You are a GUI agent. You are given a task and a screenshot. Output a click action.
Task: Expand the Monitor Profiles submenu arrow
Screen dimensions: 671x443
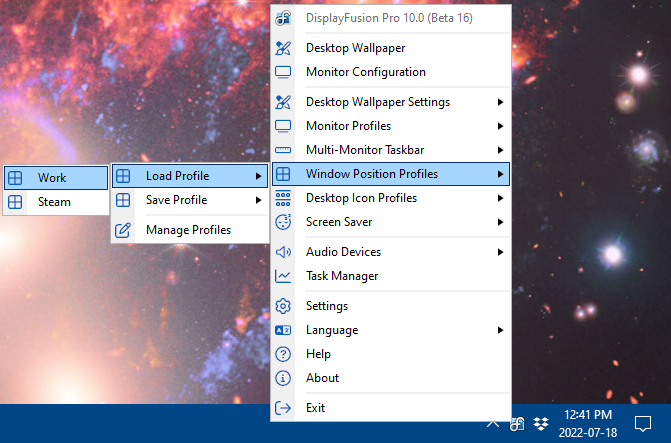500,126
